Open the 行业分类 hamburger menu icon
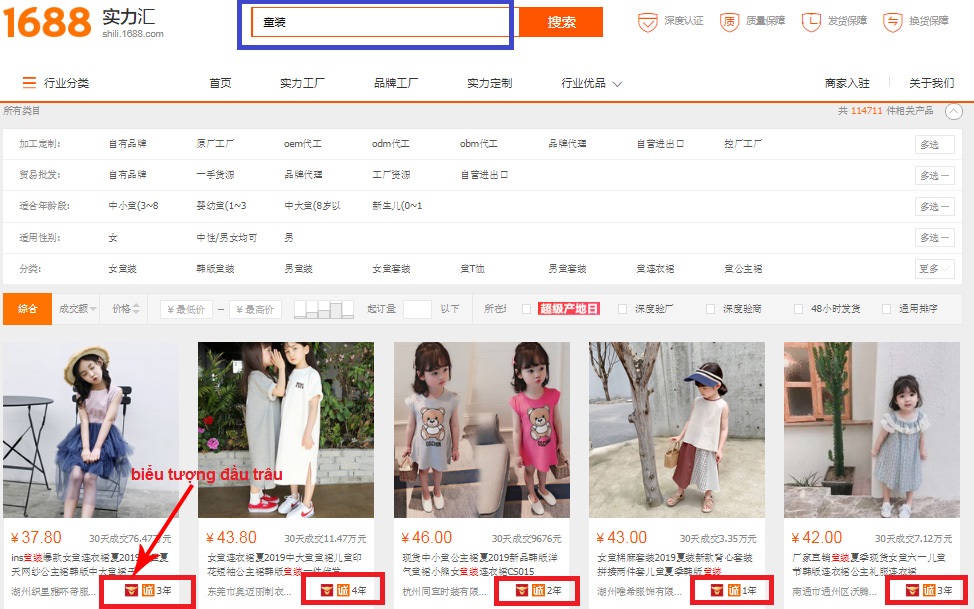Image resolution: width=974 pixels, height=609 pixels. pos(29,83)
